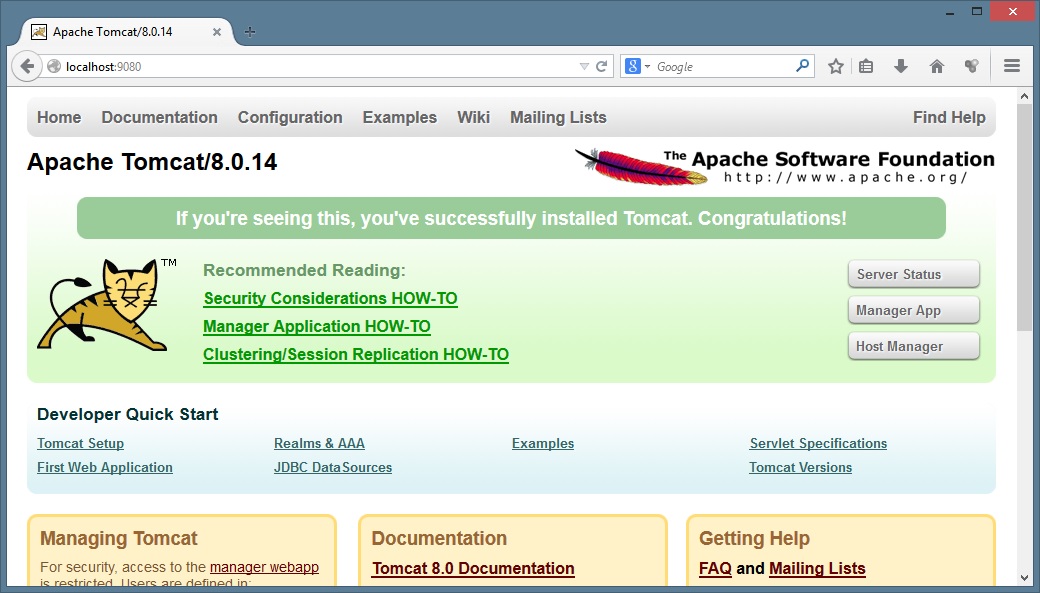Screen dimensions: 1040x593
Task: Go to the browser home page icon
Action: coord(937,67)
